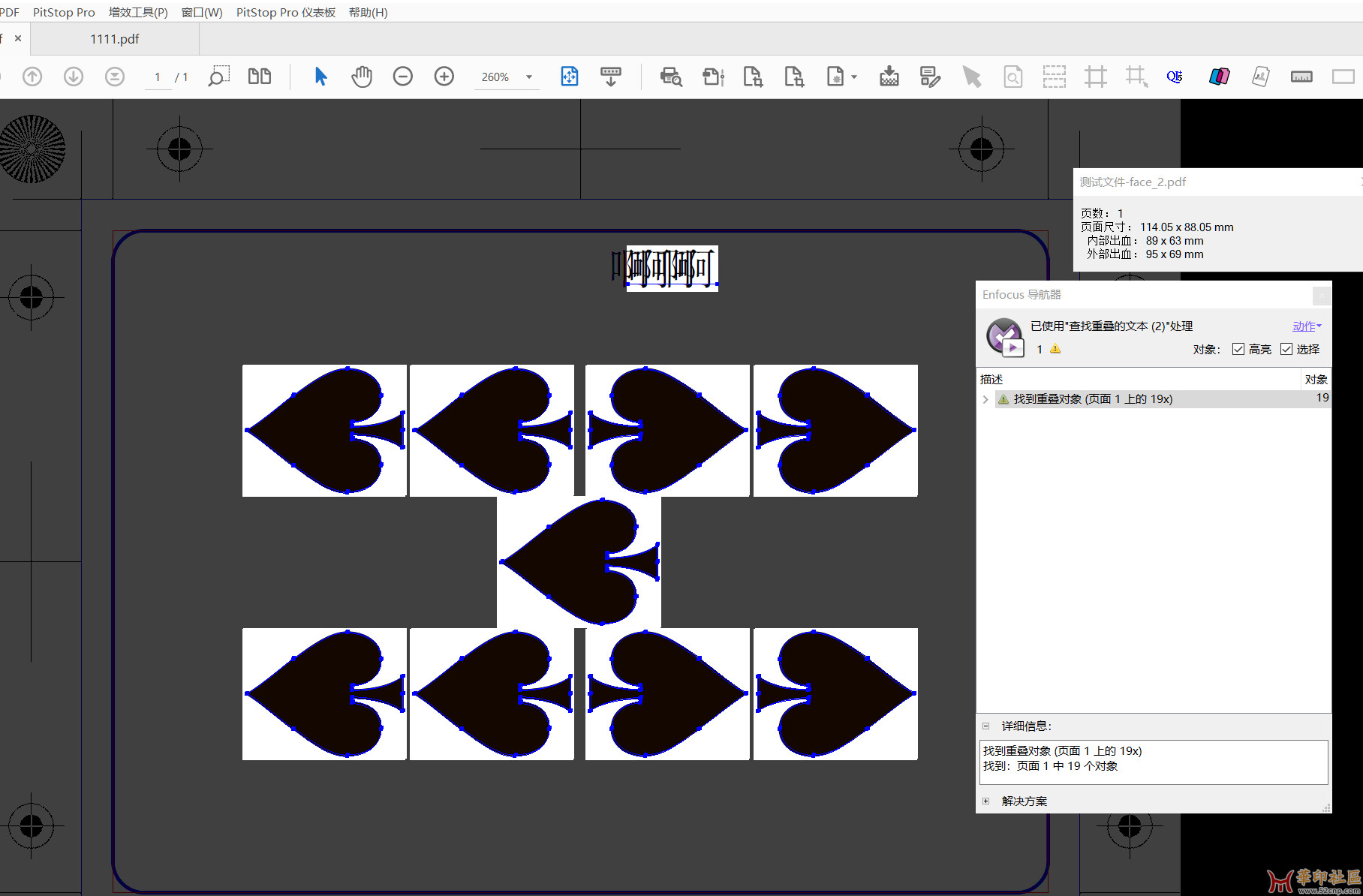Open the PitStop Pro 仪表板 menu
This screenshot has height=896, width=1363.
(286, 12)
